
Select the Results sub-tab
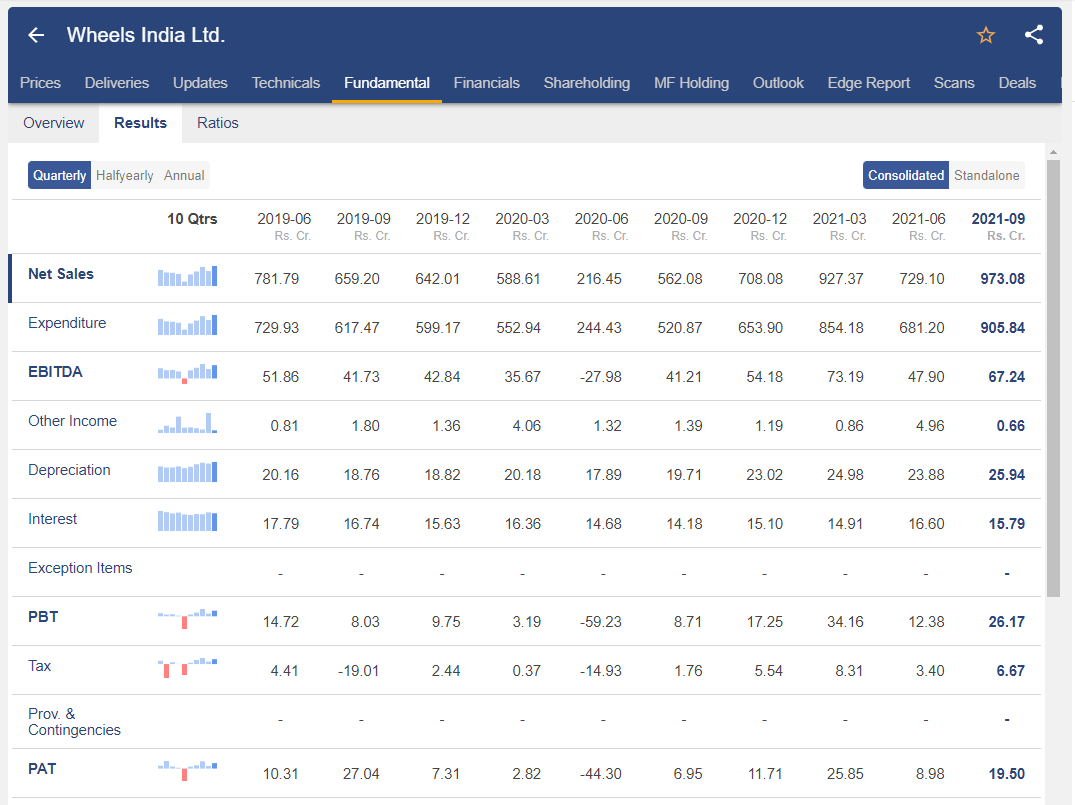tap(141, 123)
